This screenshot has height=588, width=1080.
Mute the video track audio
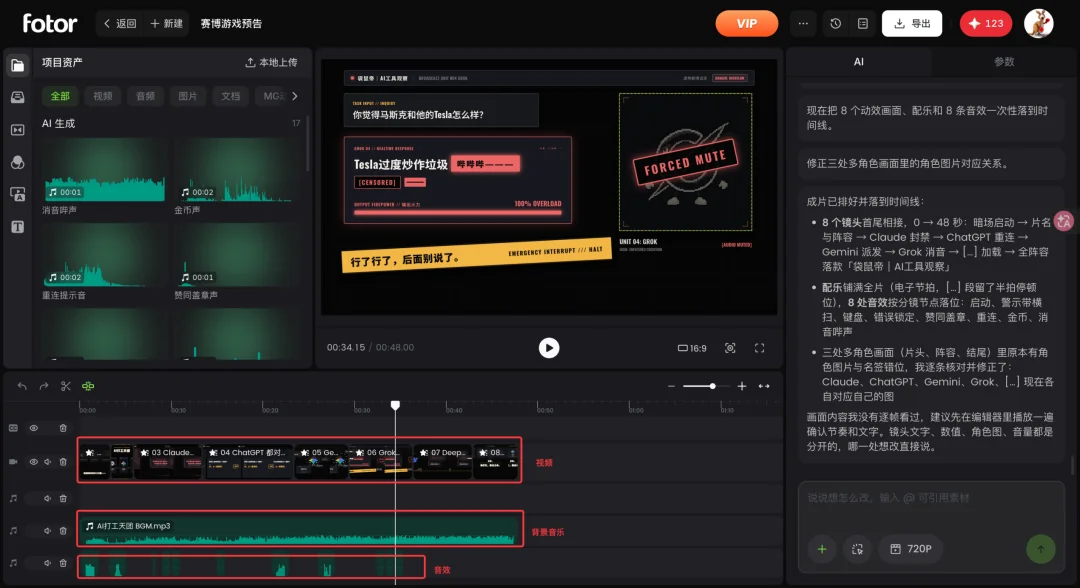click(x=48, y=462)
